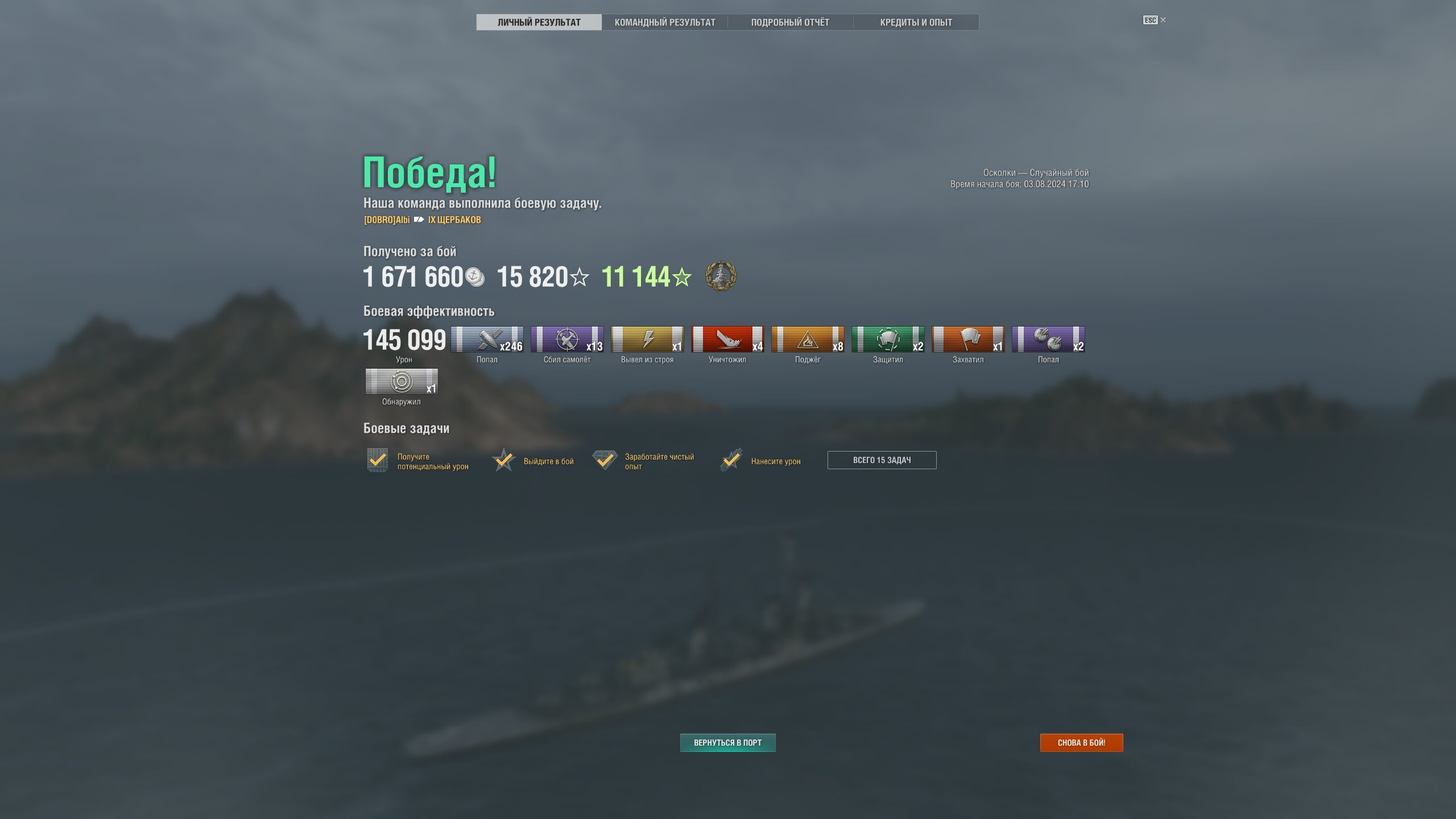Click the Выйдите в бой mission checkmark
The height and width of the screenshot is (819, 1456).
tap(504, 460)
